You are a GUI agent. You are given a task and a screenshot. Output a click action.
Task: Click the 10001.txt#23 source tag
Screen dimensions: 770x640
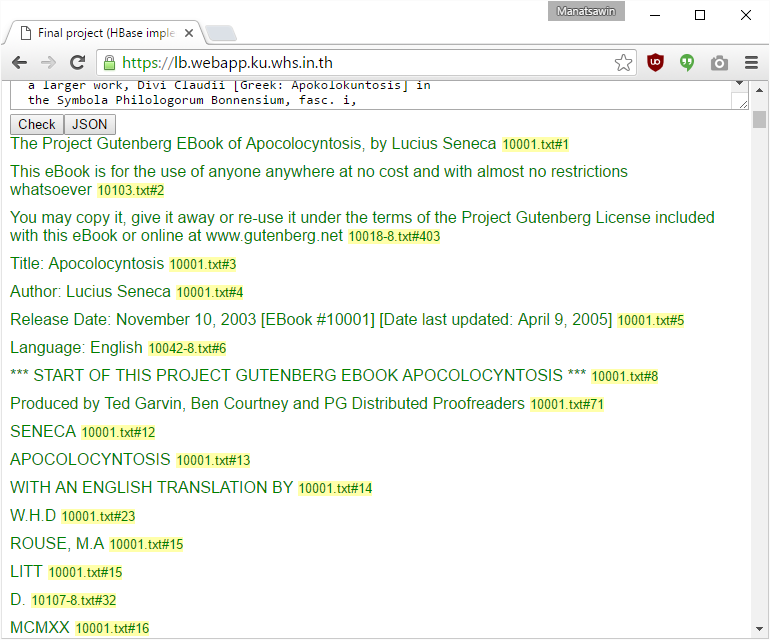coord(98,517)
